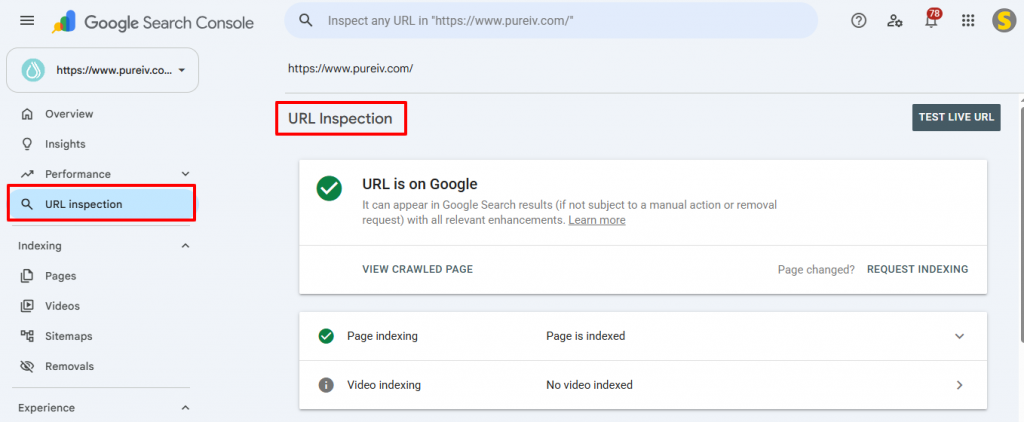Open the property selector dropdown
The image size is (1024, 422).
click(103, 70)
